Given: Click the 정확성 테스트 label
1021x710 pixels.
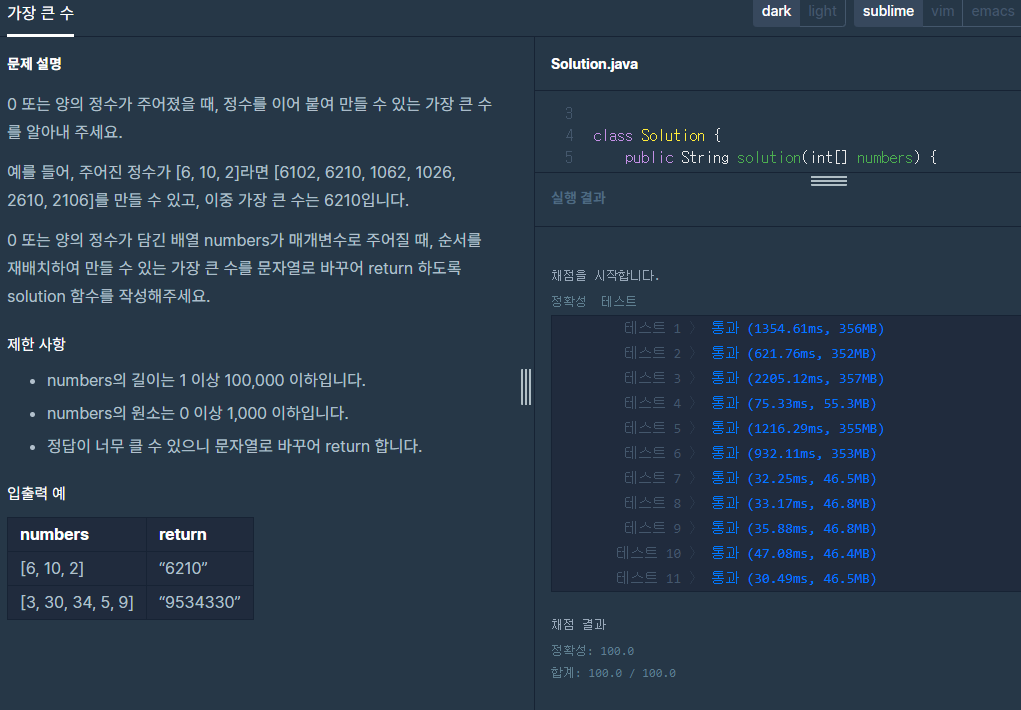Looking at the screenshot, I should click(594, 301).
